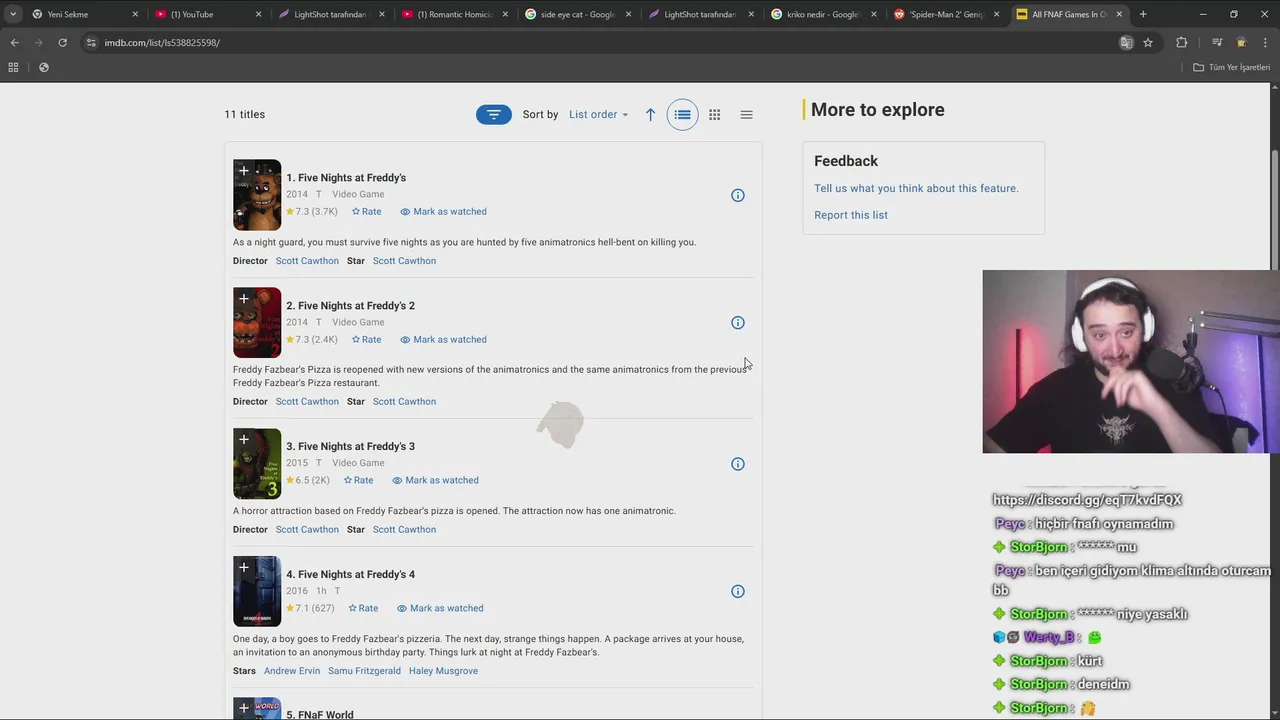
Task: Open title 2. Five Nights at Freddy's 2
Action: point(350,306)
